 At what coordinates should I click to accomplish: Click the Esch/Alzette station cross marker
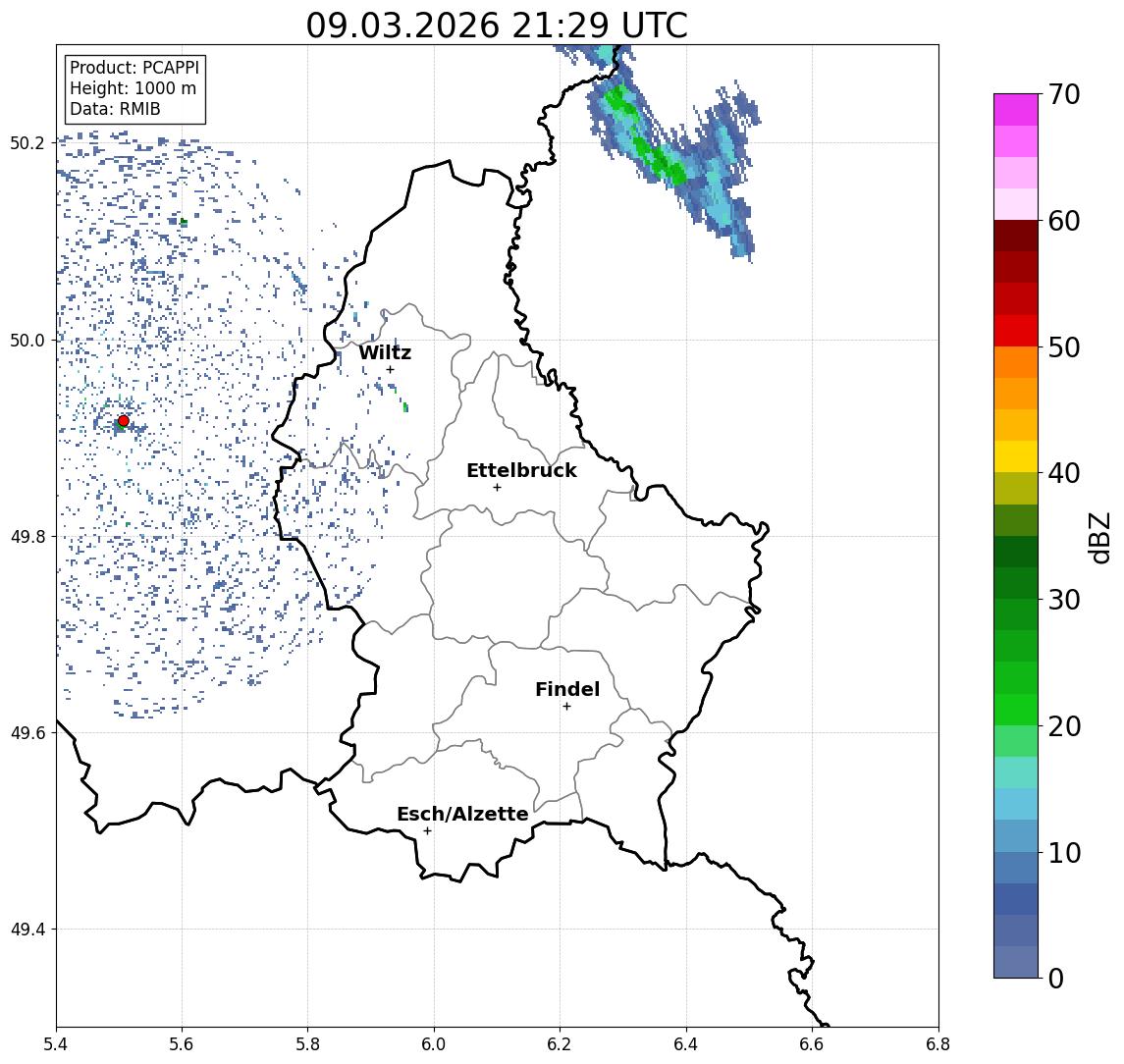tap(427, 831)
